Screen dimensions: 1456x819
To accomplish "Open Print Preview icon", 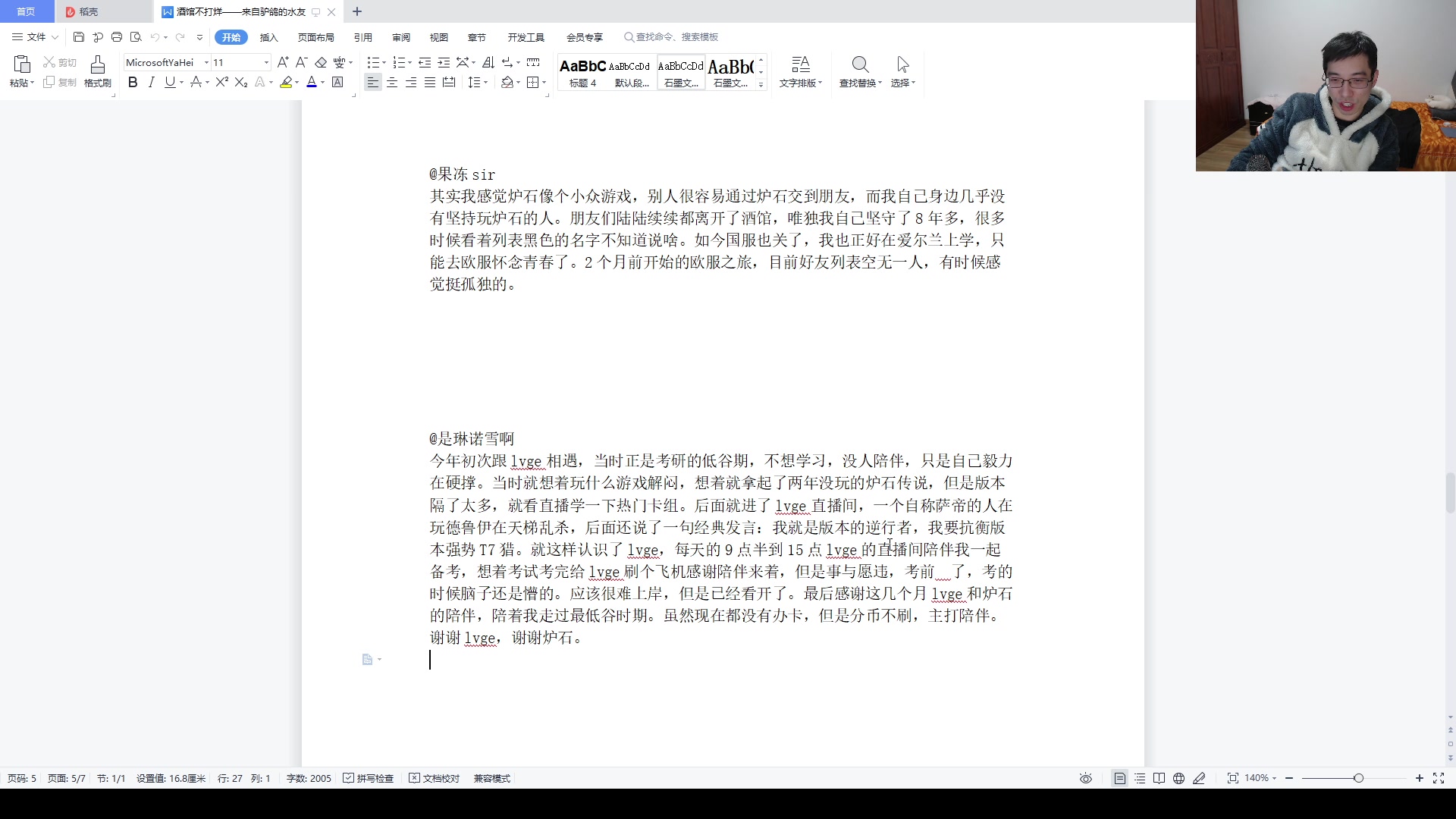I will click(136, 36).
